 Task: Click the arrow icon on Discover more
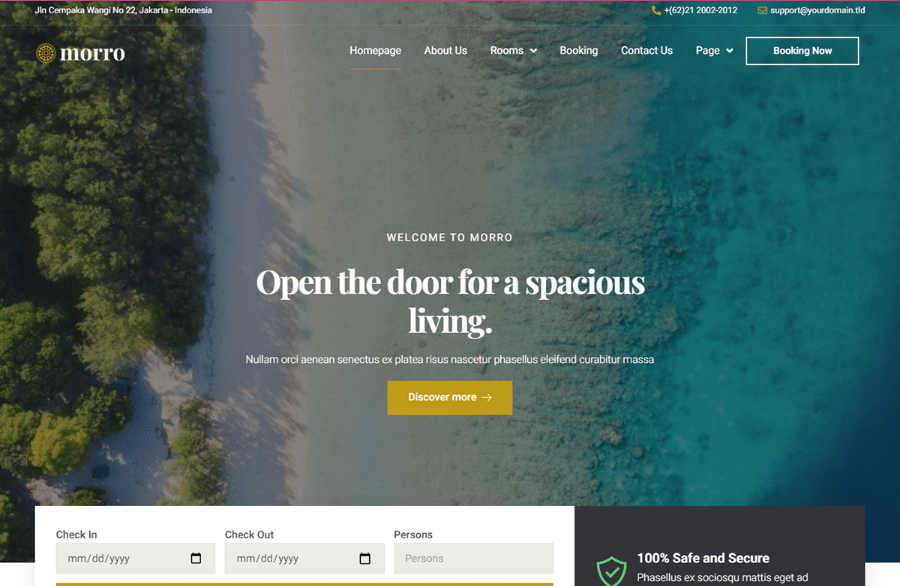pos(487,397)
